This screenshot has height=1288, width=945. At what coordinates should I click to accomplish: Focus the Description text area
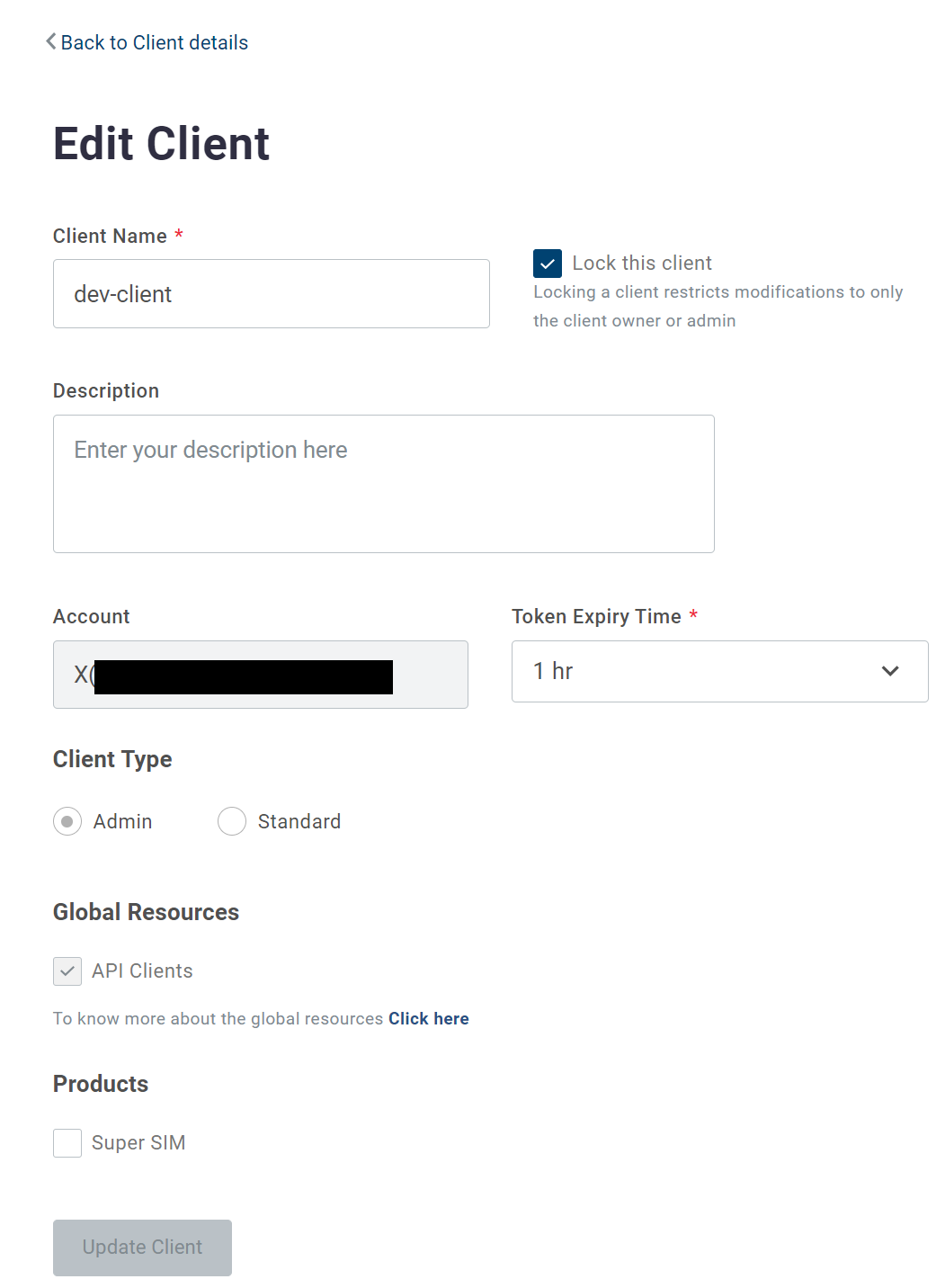[x=383, y=484]
